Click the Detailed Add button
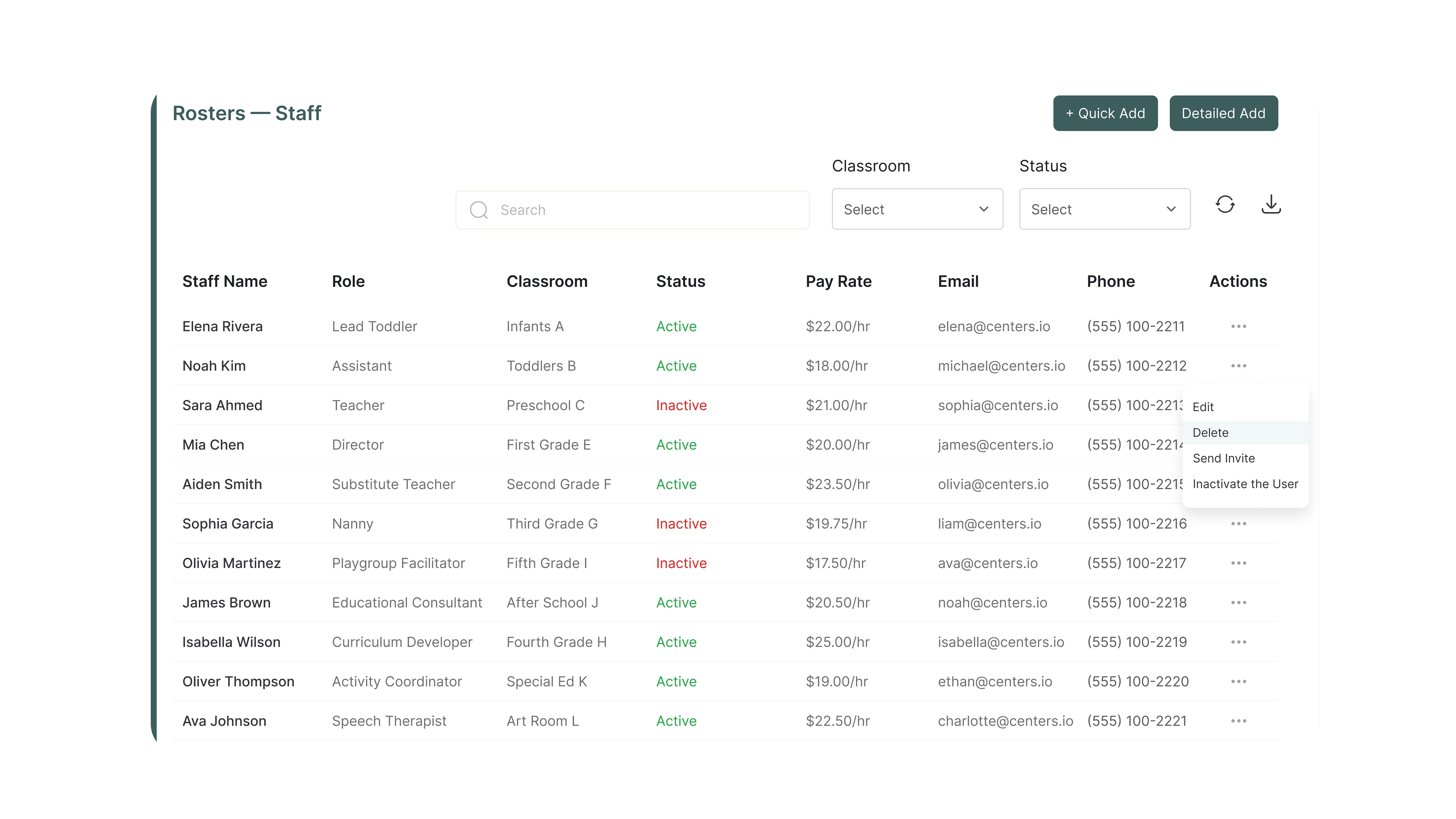This screenshot has height=819, width=1456. coord(1224,114)
